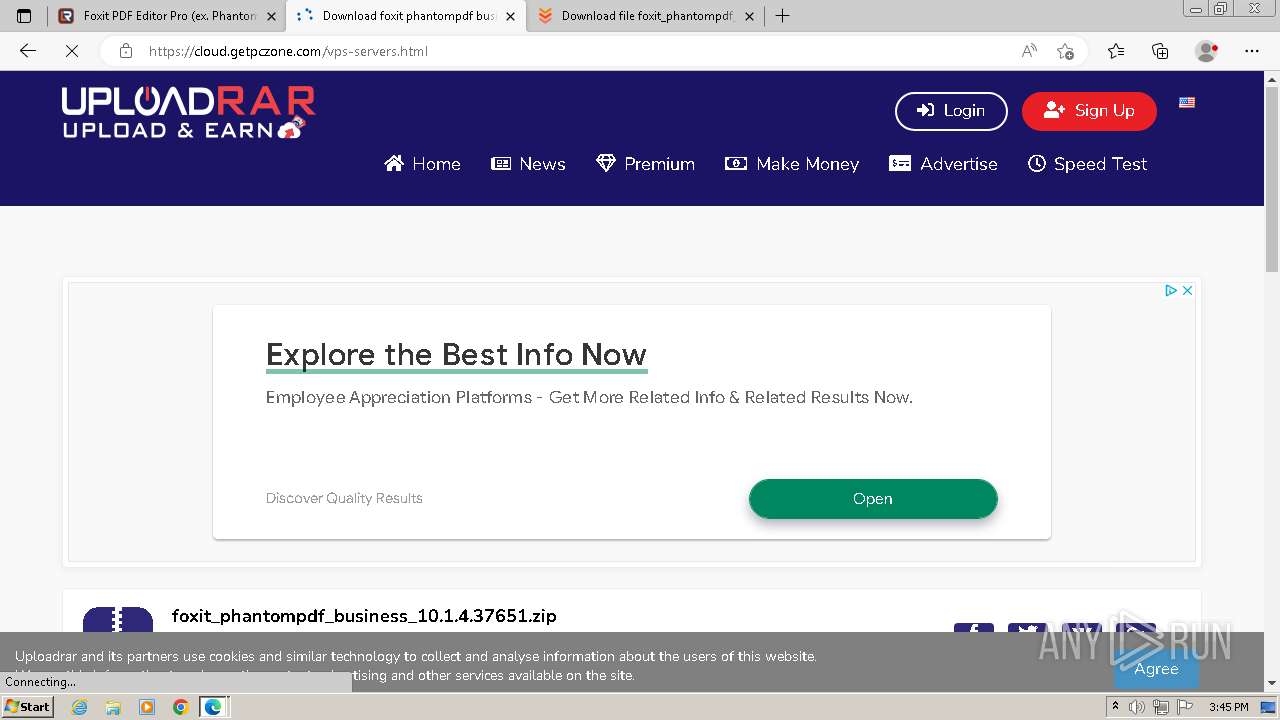Screen dimensions: 1280x720
Task: Open Read aloud in address bar
Action: (1029, 51)
